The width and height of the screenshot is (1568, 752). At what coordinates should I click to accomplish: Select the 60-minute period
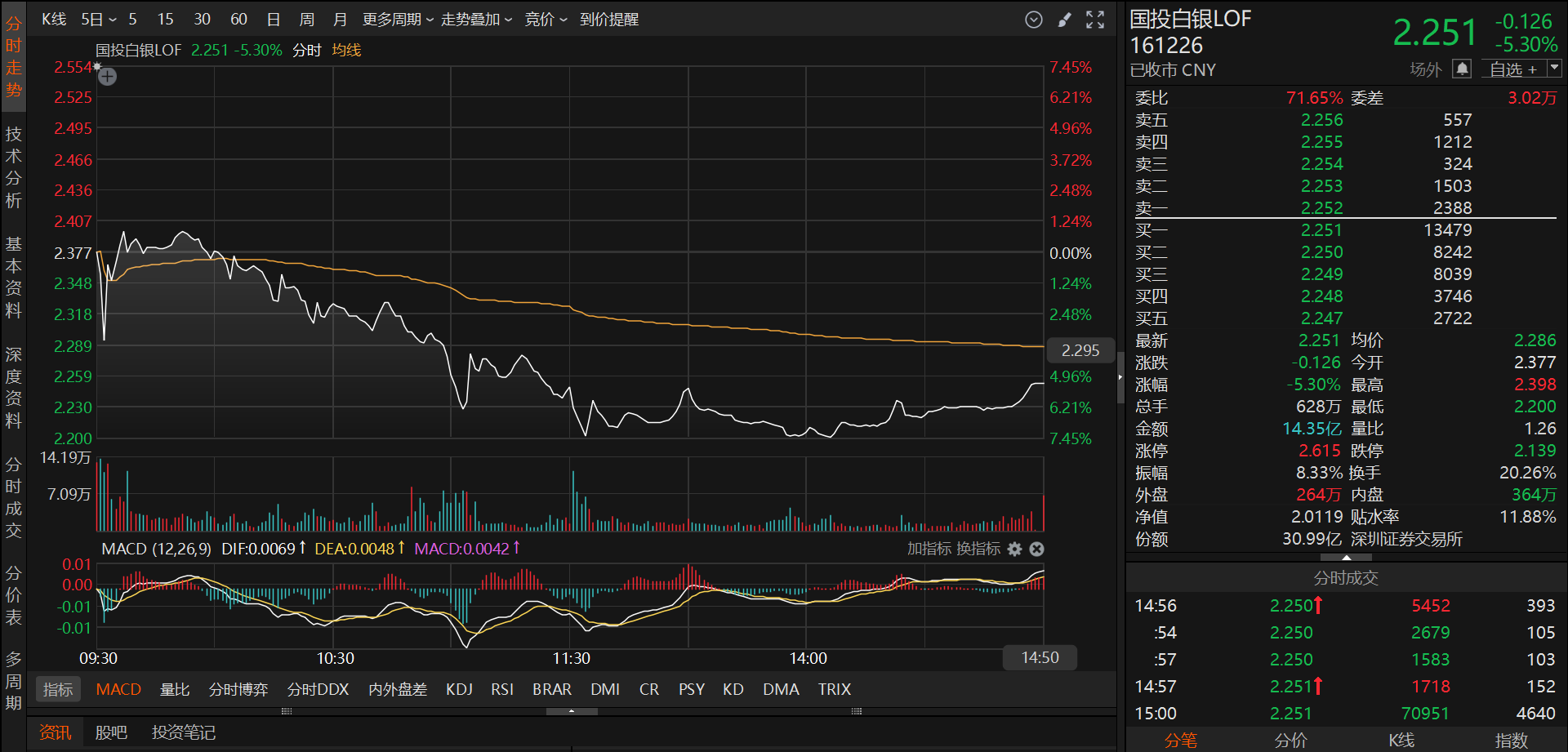point(238,19)
